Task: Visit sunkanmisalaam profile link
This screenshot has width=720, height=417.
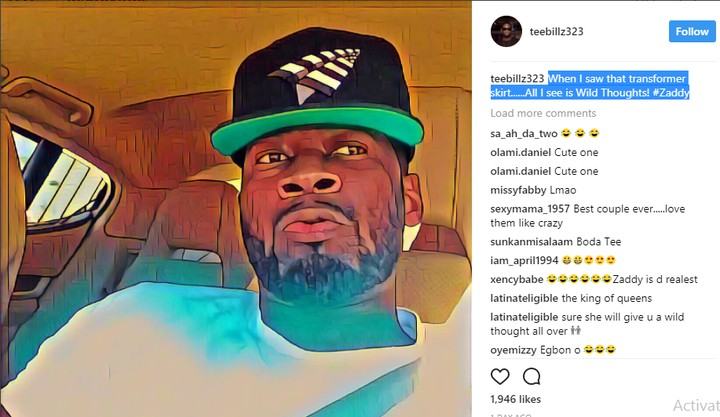Action: click(x=531, y=242)
